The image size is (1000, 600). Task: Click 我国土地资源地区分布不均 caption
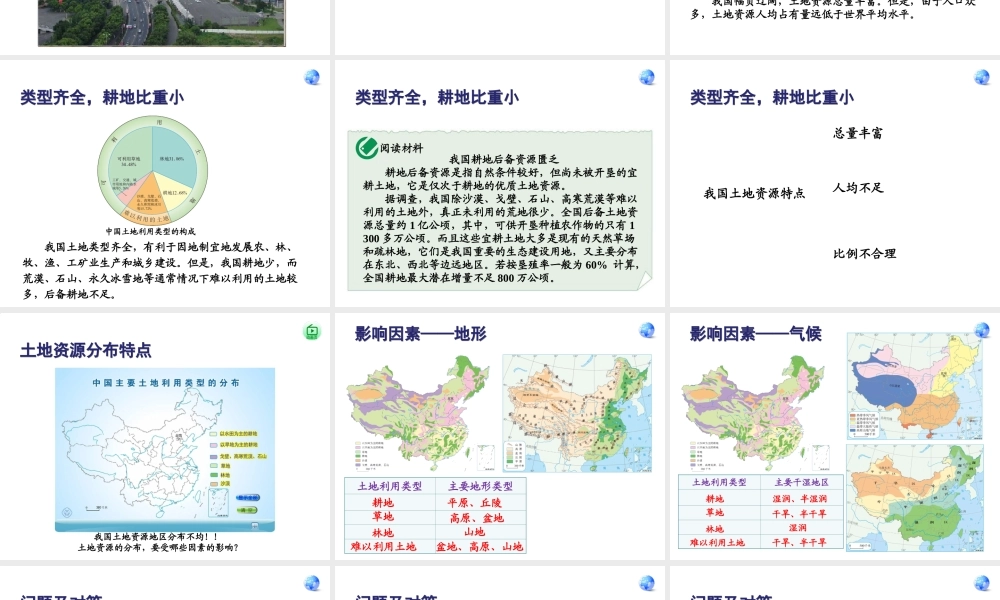pyautogui.click(x=156, y=537)
